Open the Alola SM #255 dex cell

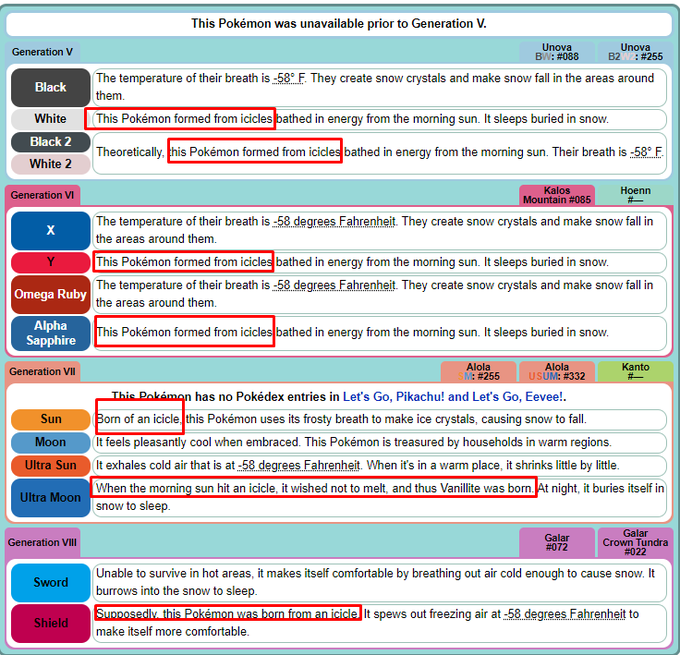478,372
